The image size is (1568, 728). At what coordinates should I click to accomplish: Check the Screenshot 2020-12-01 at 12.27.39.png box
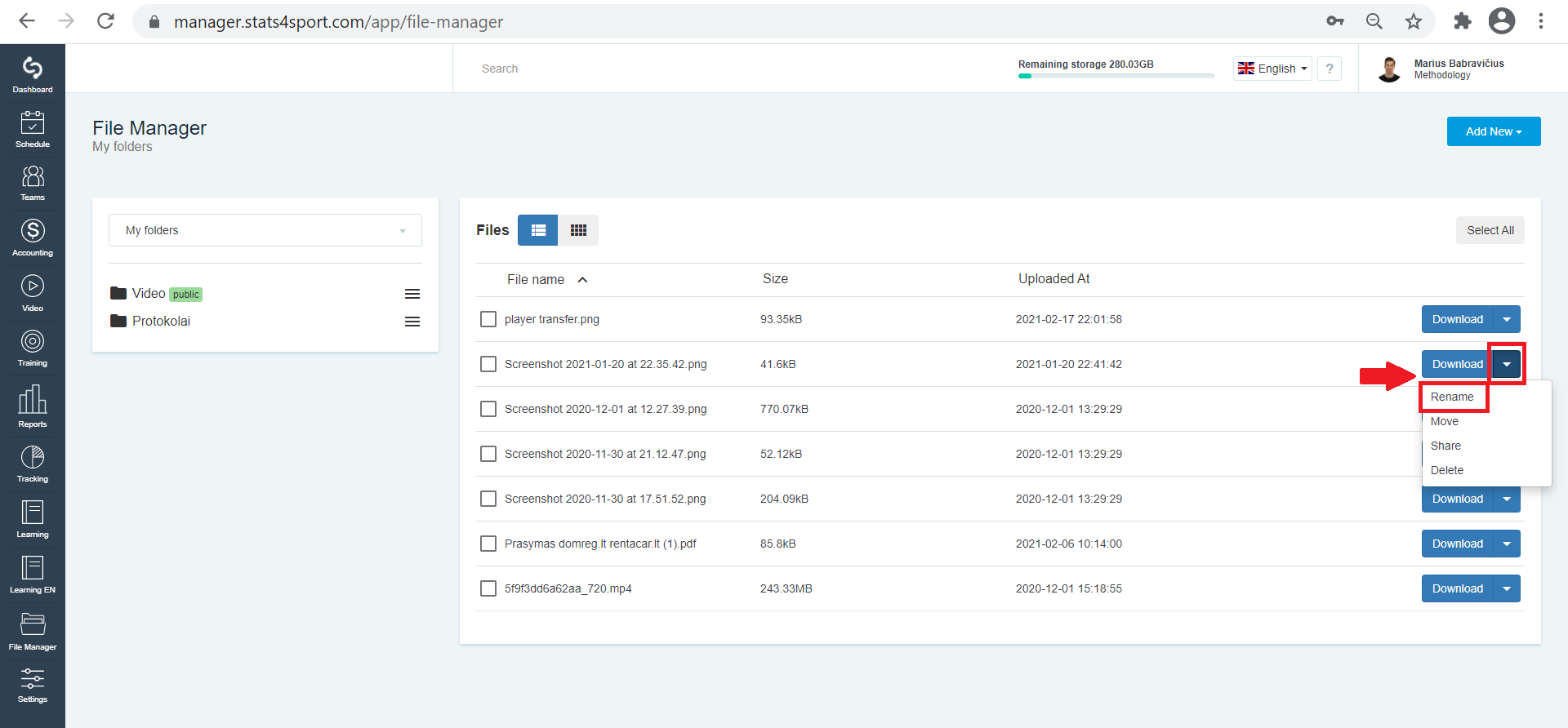(x=488, y=409)
